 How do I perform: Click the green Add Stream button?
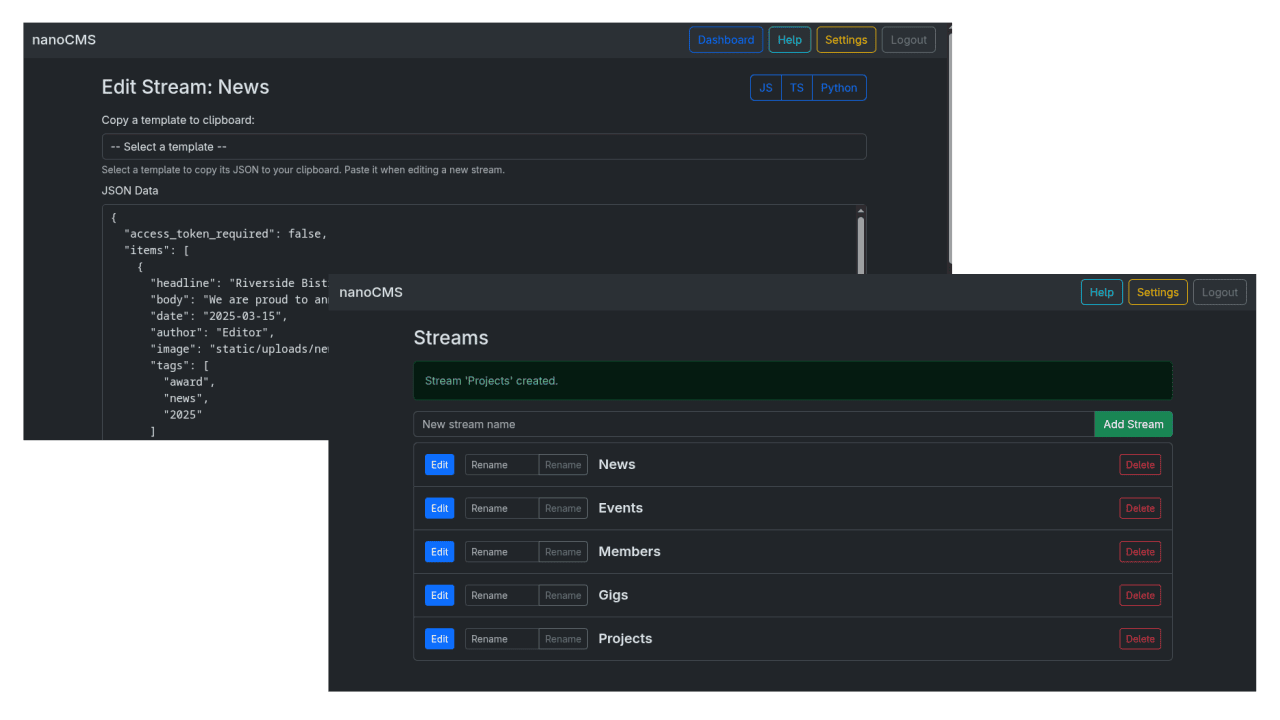[x=1134, y=424]
